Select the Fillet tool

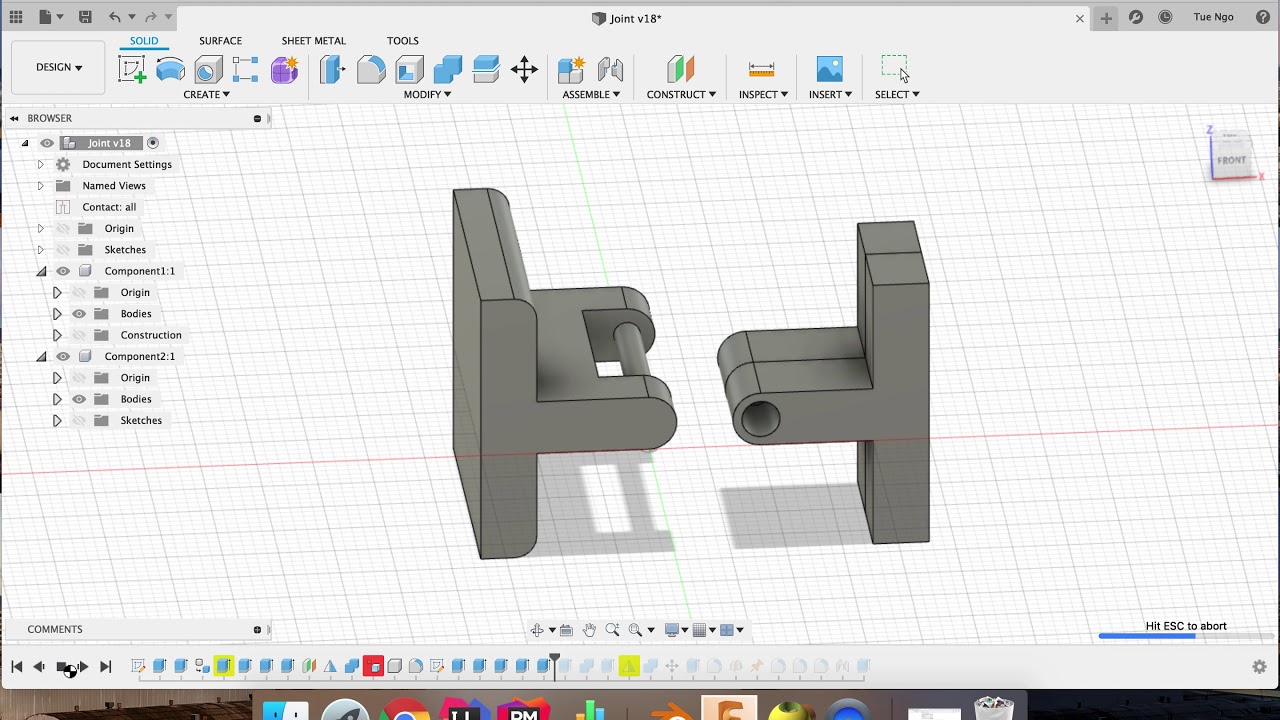tap(371, 69)
